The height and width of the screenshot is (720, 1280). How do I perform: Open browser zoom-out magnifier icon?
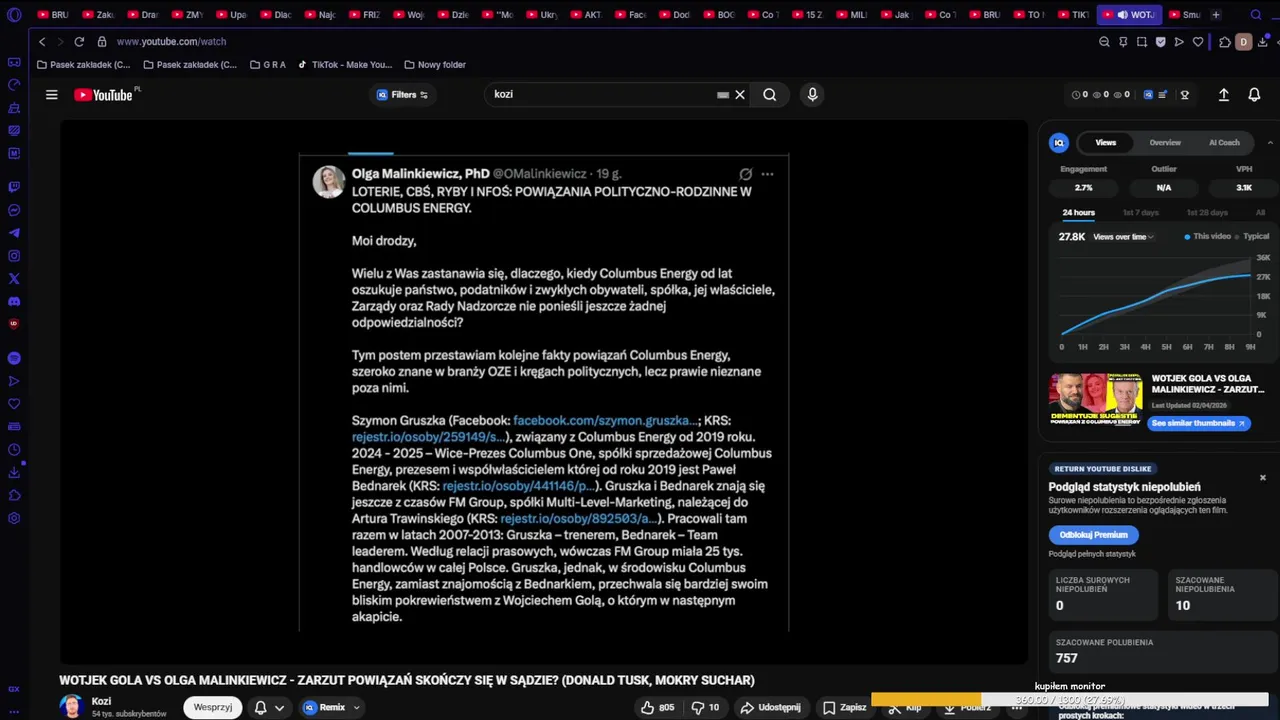1104,42
